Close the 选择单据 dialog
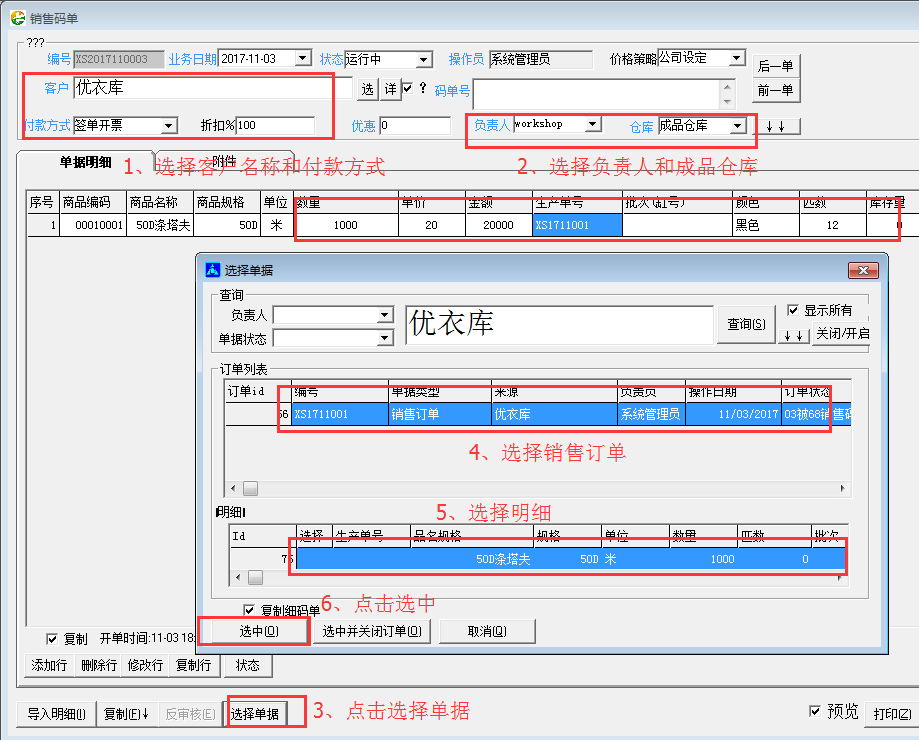This screenshot has width=919, height=740. point(863,270)
